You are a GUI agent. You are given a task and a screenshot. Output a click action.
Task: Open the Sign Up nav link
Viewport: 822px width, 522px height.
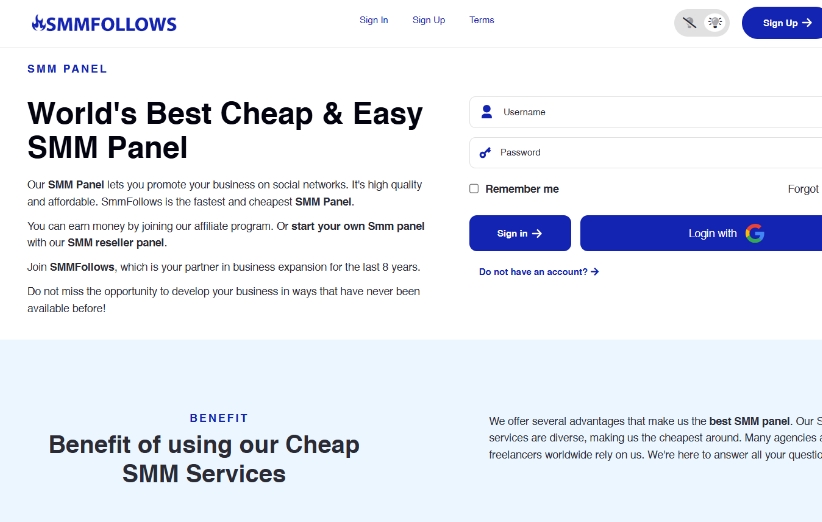coord(428,20)
